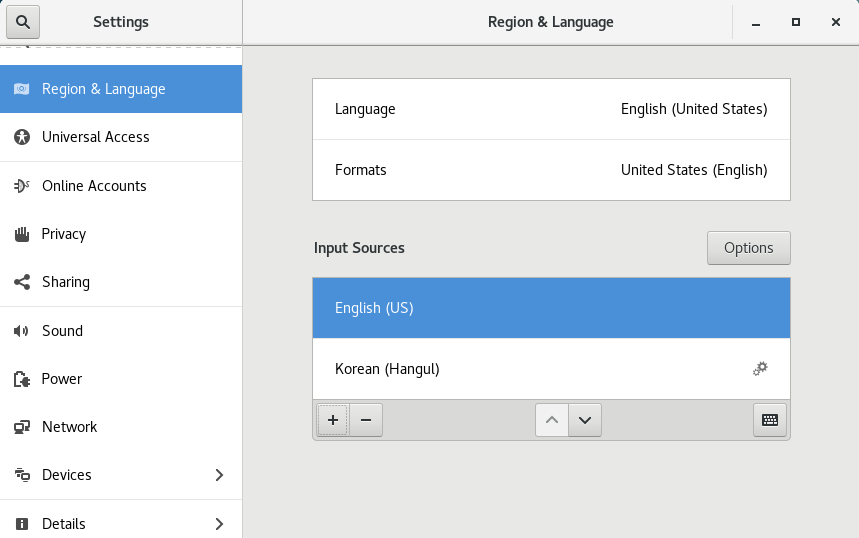
Task: Click the Online Accounts icon
Action: pyautogui.click(x=21, y=186)
